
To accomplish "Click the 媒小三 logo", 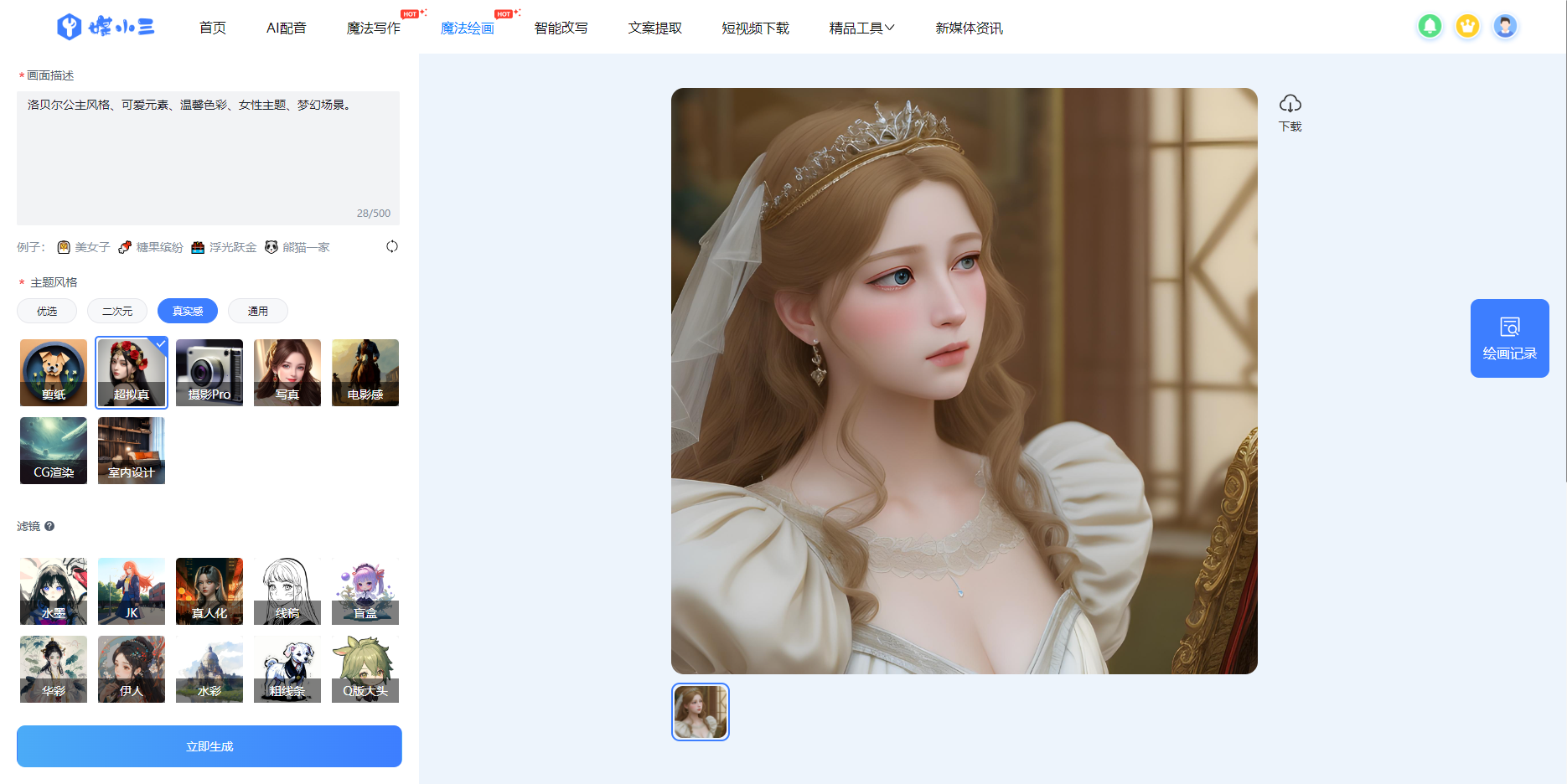I will tap(106, 27).
